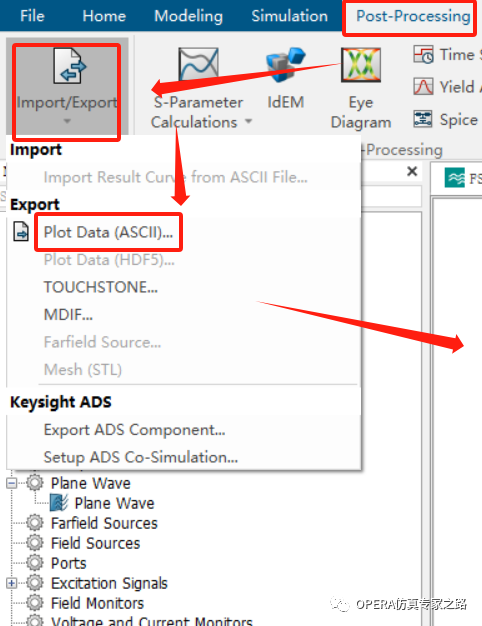The image size is (482, 626).
Task: Choose Plot Data (ASCII) export option
Action: point(108,232)
